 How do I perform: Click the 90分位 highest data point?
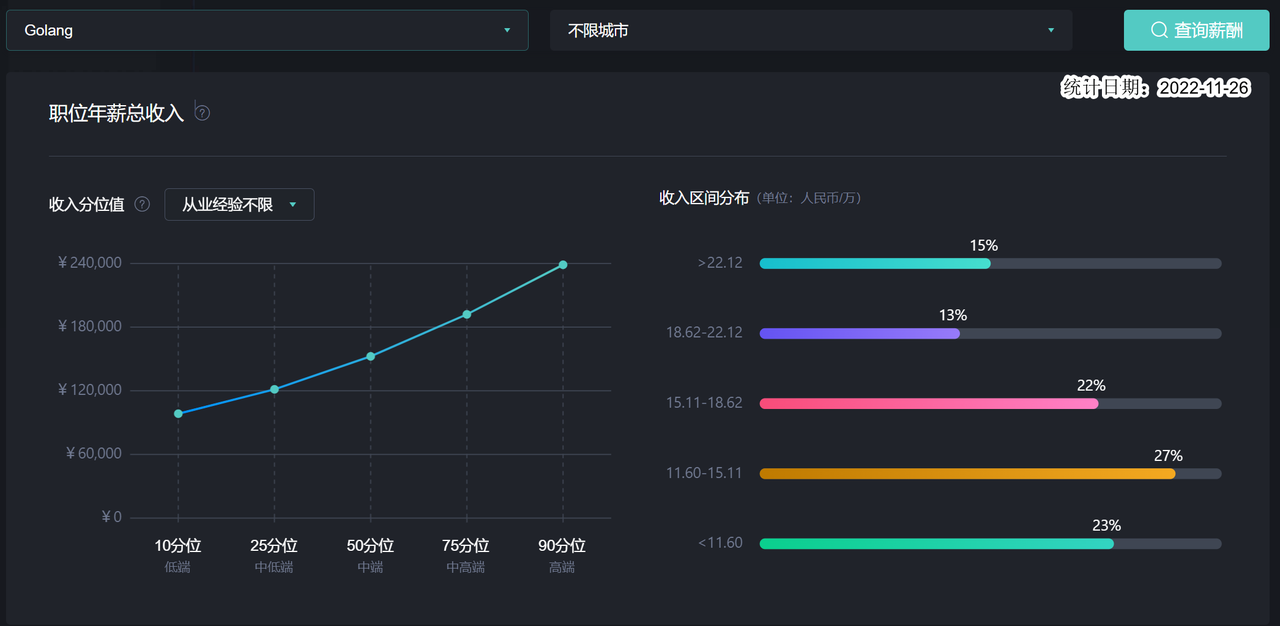(563, 265)
